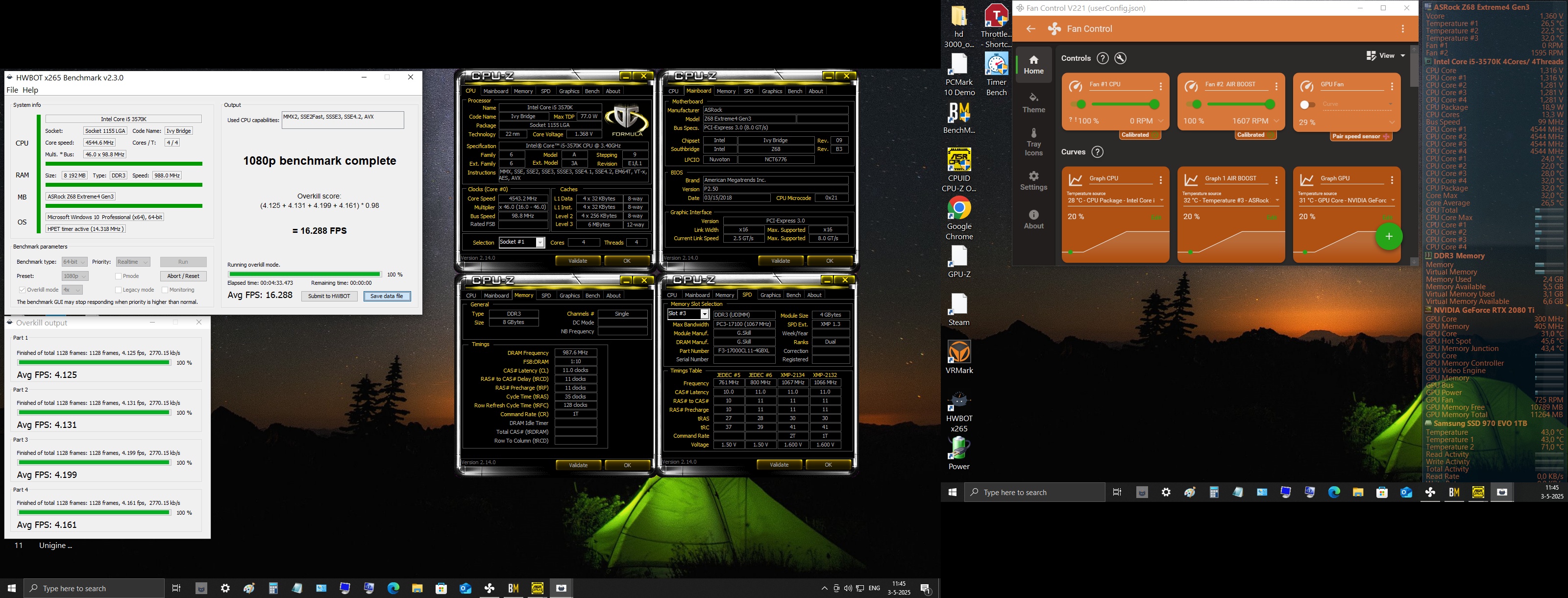
Task: Open the three-dot menu on the Graph GPU card
Action: pyautogui.click(x=1392, y=180)
